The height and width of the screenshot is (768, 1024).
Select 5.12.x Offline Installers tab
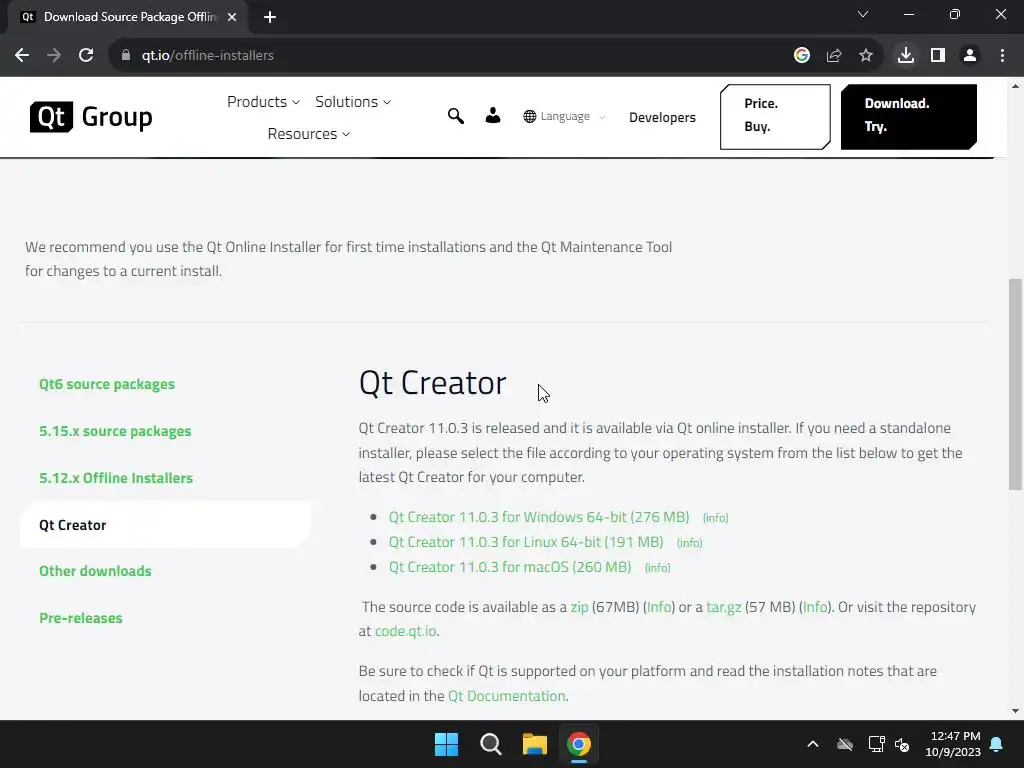(116, 478)
